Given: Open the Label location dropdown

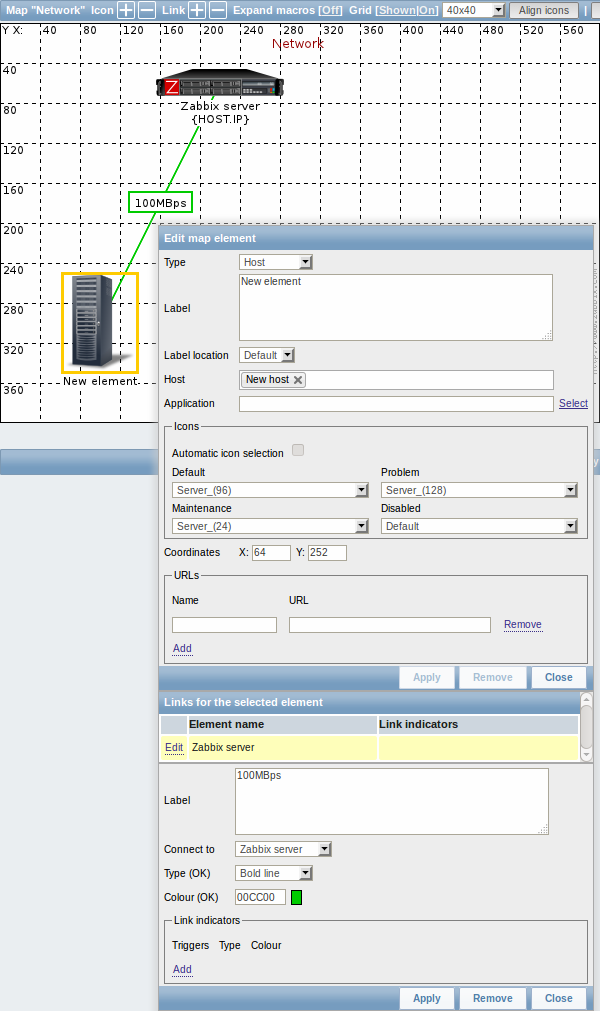Looking at the screenshot, I should [267, 355].
